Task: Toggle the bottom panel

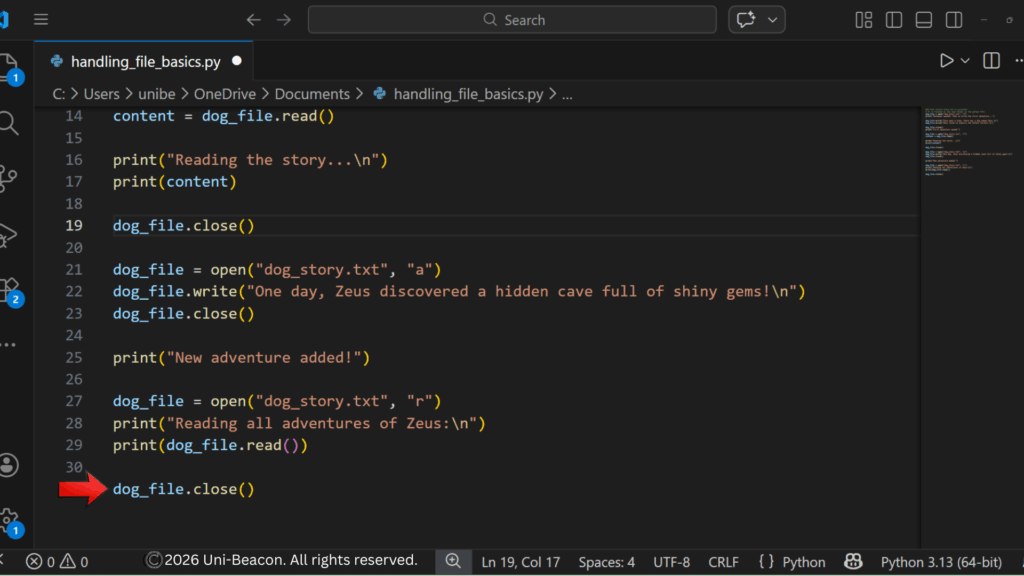Action: (923, 20)
